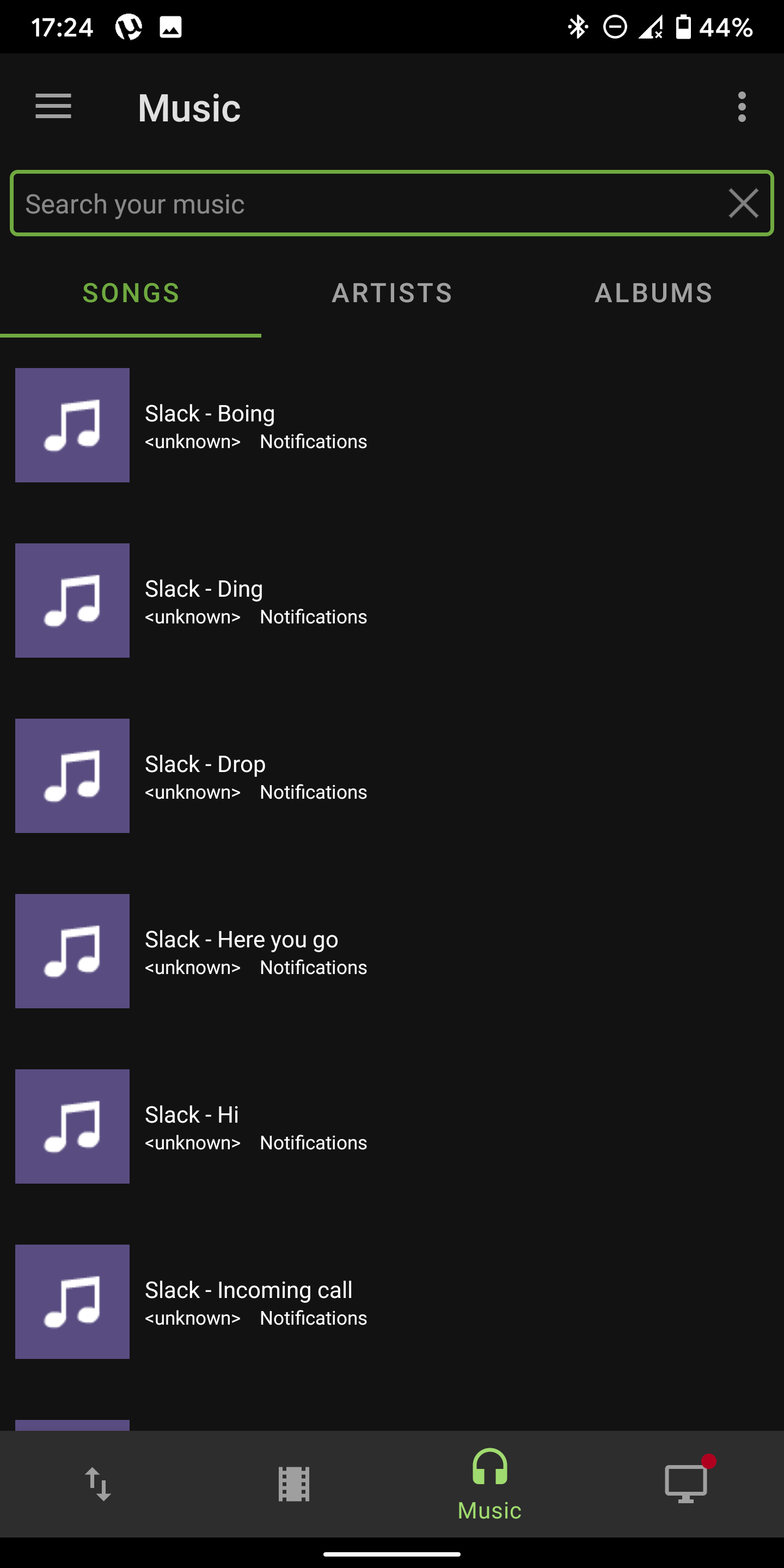Screen dimensions: 784x1568
Task: Open the videos film strip tab
Action: [x=294, y=1484]
